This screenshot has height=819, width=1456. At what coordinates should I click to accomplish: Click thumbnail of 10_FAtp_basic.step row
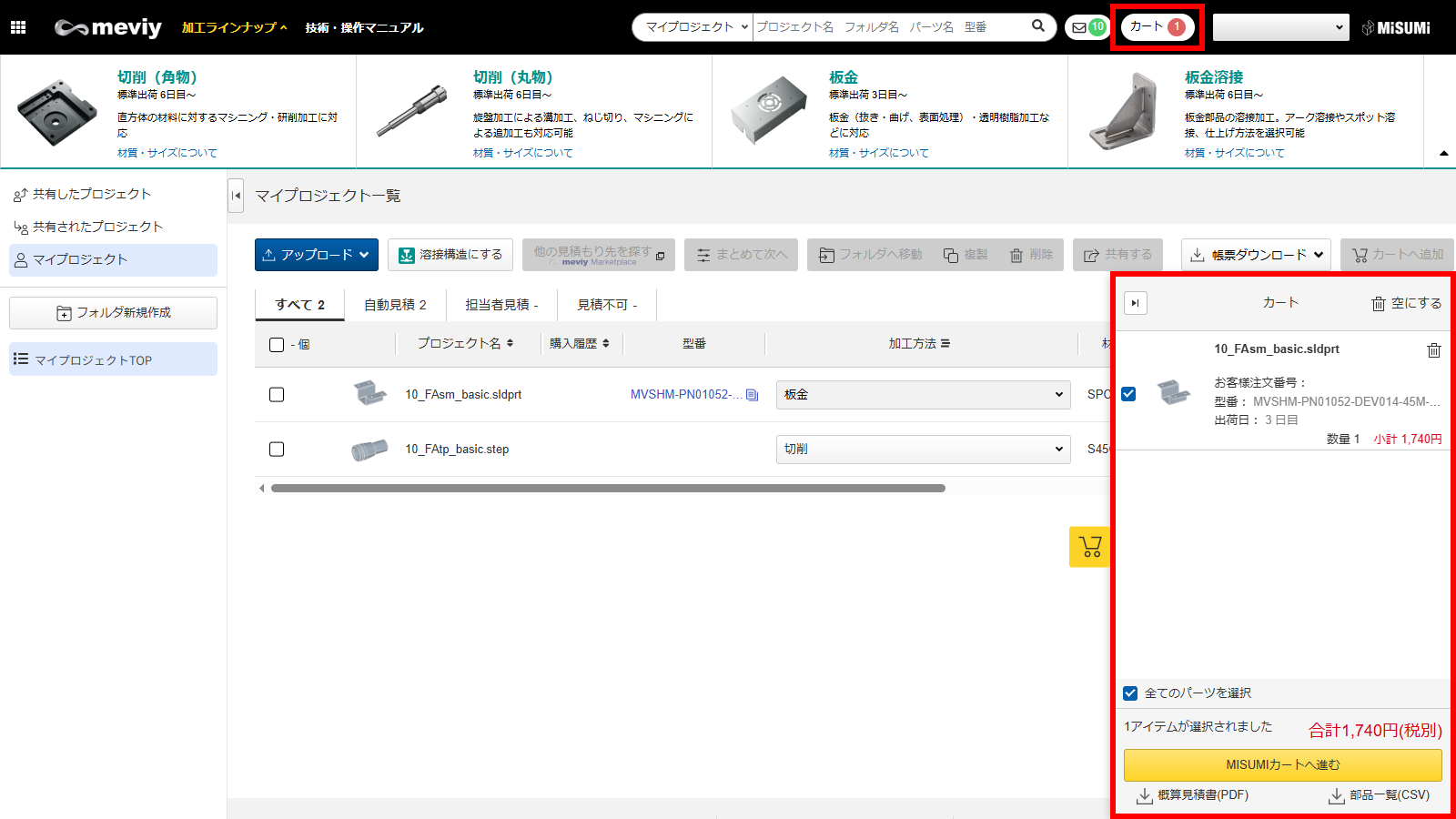(369, 449)
